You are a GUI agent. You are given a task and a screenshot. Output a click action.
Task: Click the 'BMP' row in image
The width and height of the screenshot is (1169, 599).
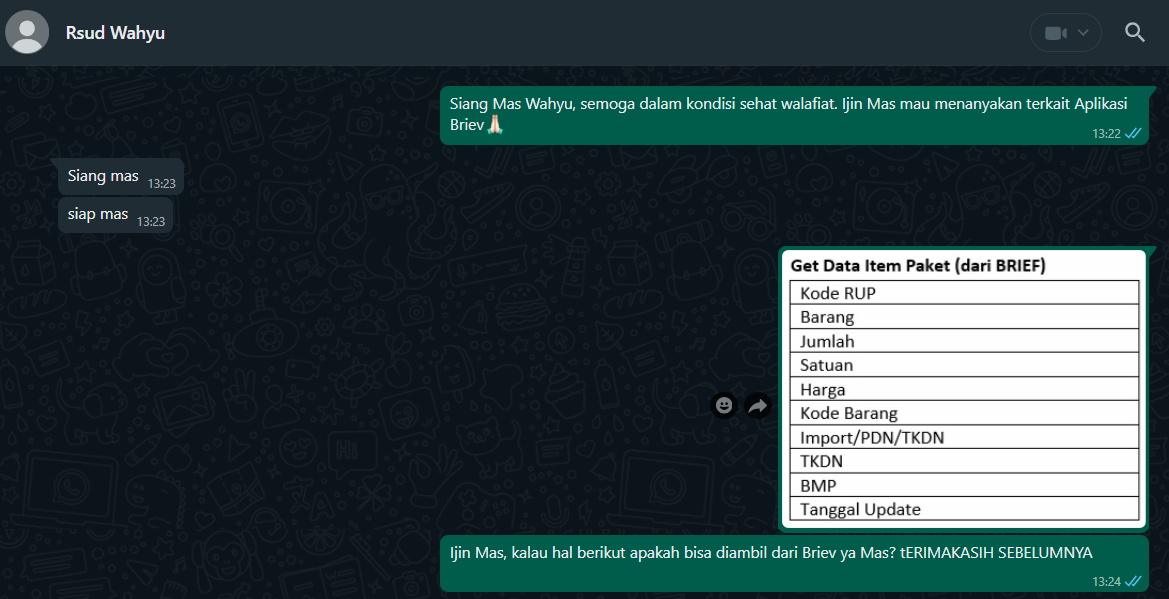(x=964, y=485)
